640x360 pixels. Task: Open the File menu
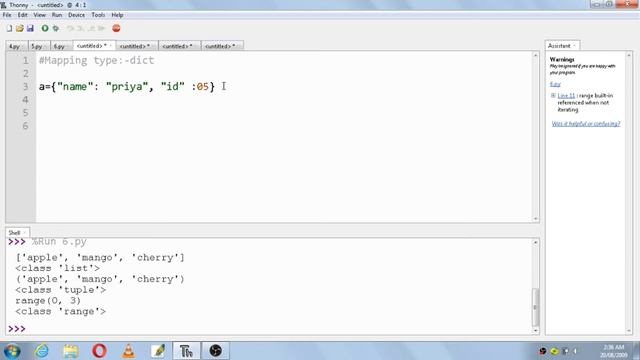[7, 15]
